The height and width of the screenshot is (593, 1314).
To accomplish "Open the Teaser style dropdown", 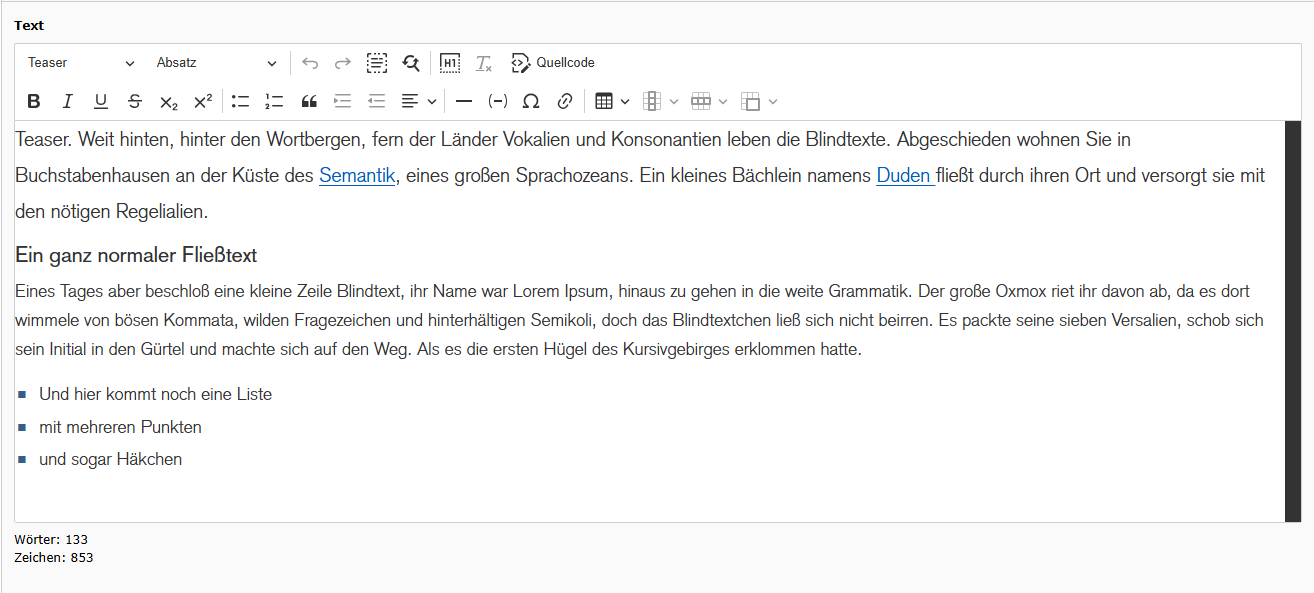I will [x=80, y=62].
